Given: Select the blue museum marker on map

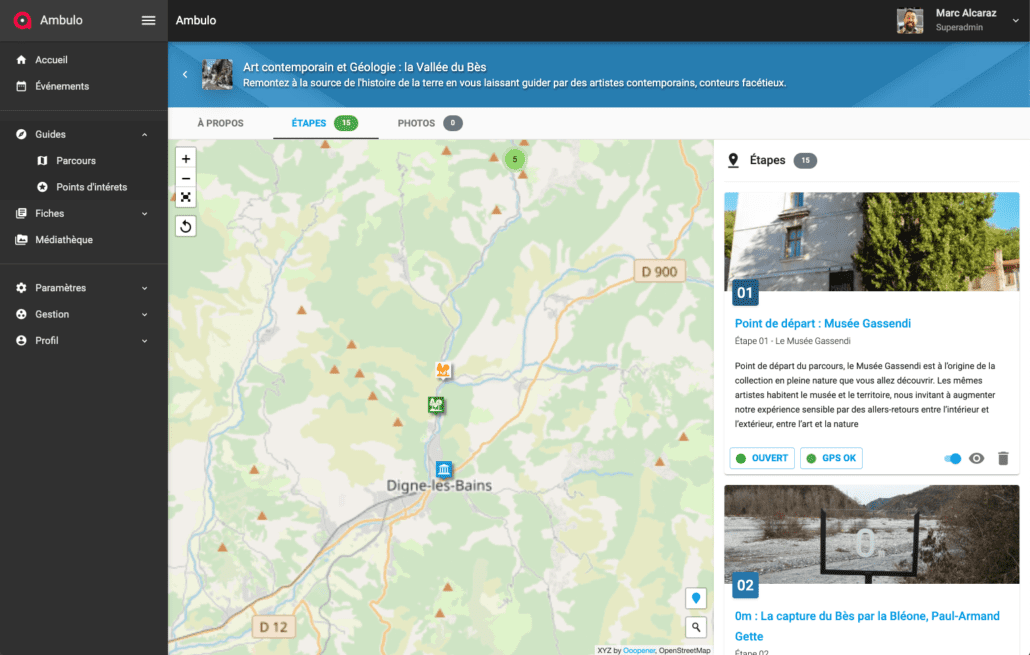Looking at the screenshot, I should (x=444, y=469).
